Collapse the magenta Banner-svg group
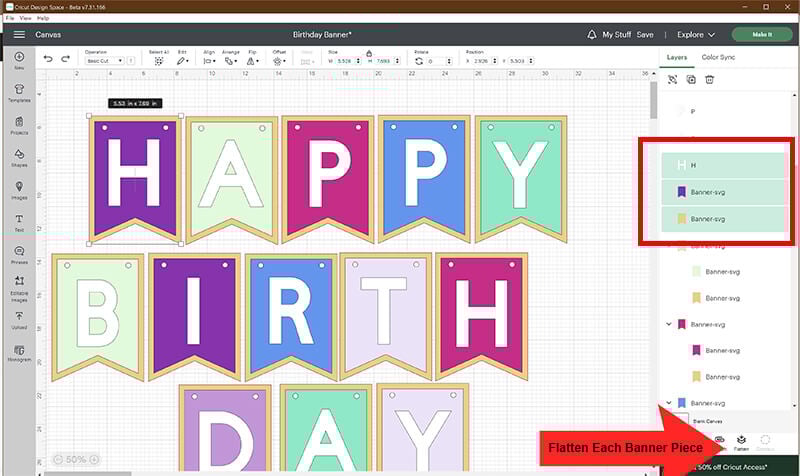The image size is (800, 476). [x=669, y=324]
